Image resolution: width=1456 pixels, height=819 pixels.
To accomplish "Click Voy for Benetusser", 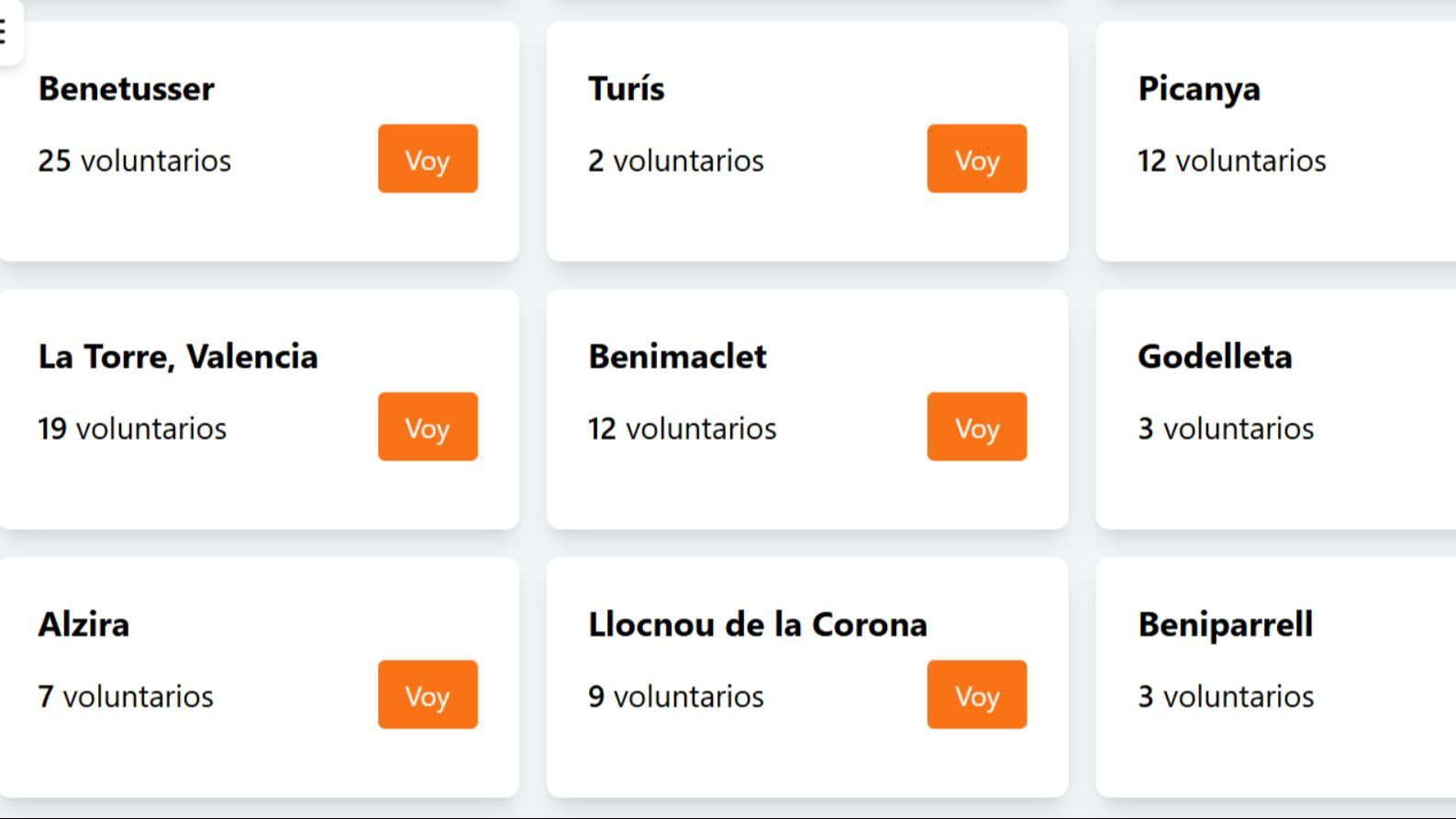I will tap(427, 160).
